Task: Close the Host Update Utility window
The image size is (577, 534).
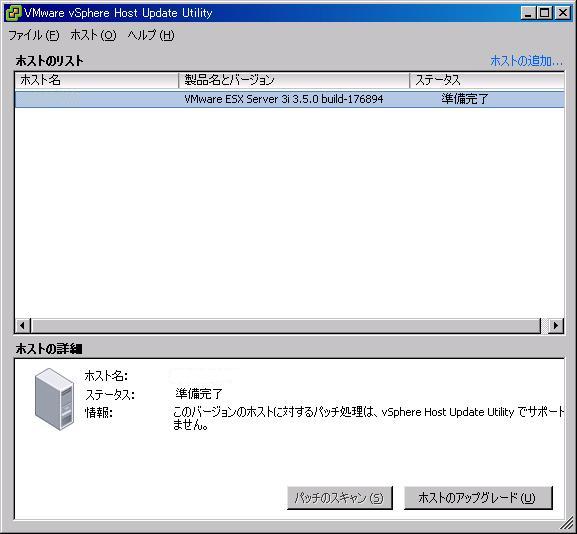Action: (563, 13)
